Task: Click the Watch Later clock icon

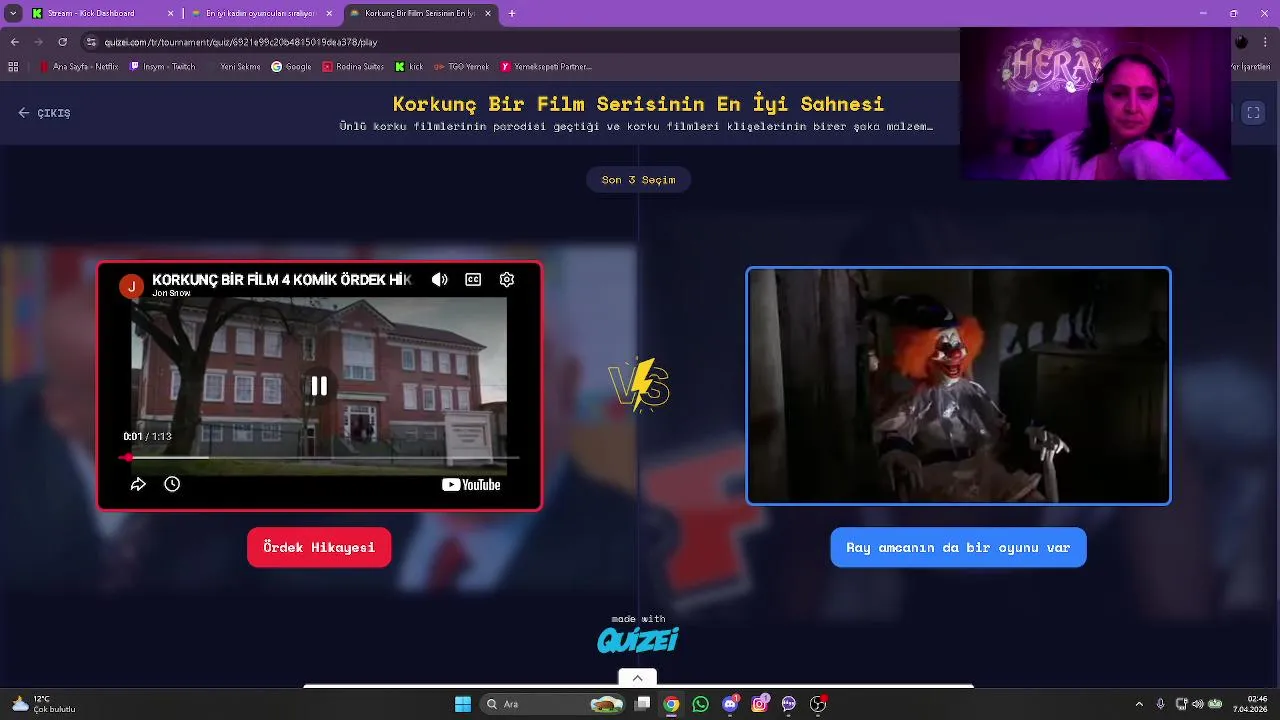Action: coord(172,484)
